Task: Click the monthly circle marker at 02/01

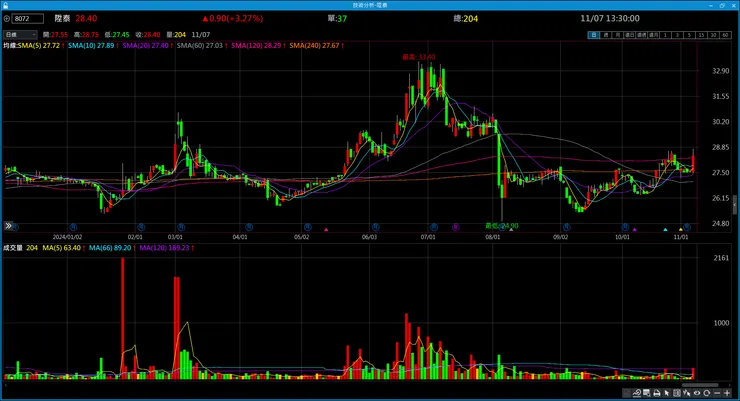Action: click(141, 227)
